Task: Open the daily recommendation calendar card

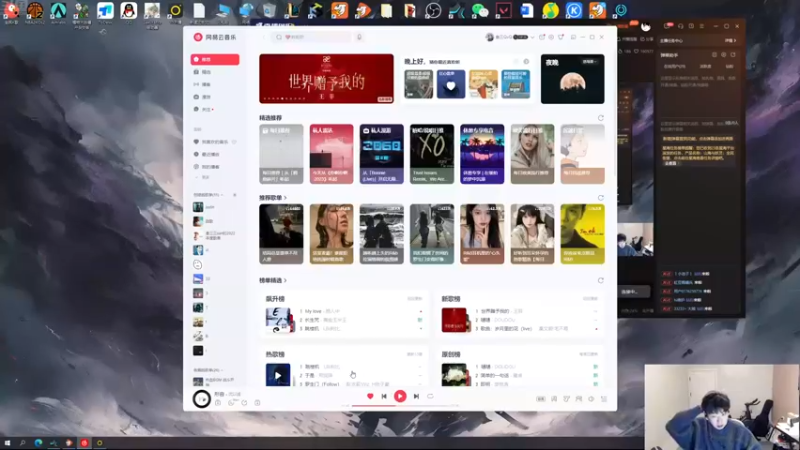Action: (x=281, y=154)
